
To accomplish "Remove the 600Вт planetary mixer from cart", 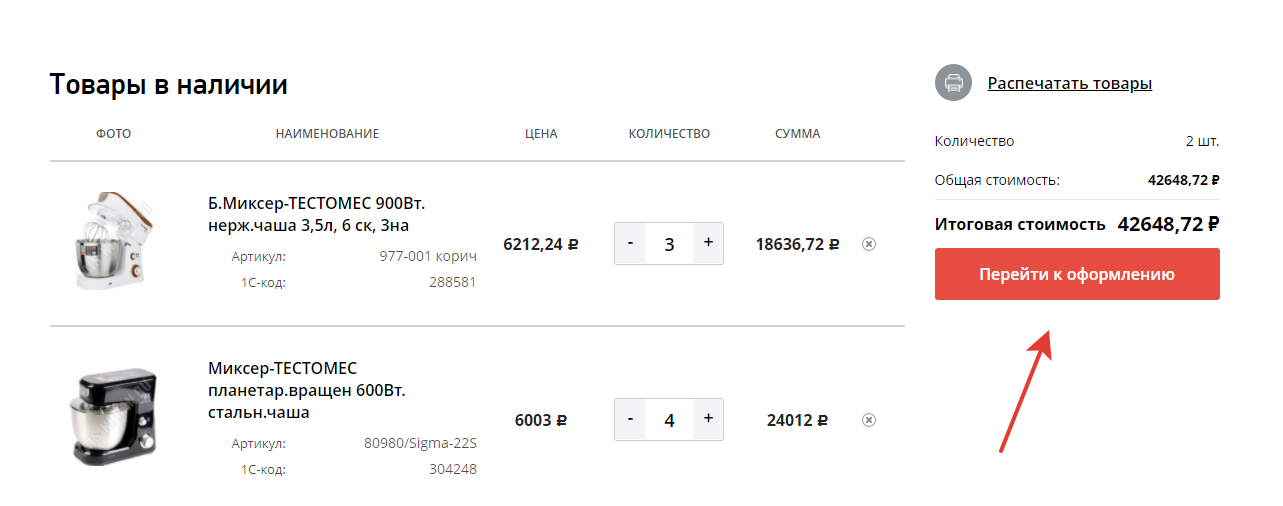I will (x=869, y=420).
